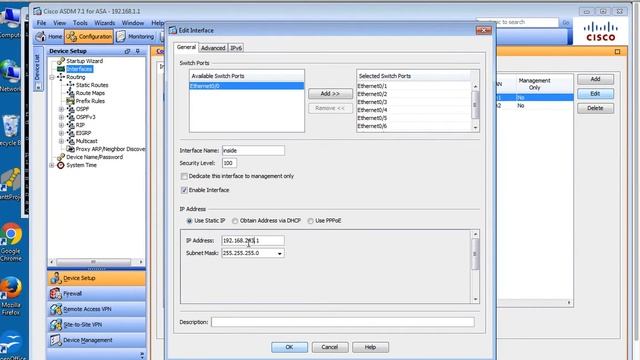Screen dimensions: 640x360
Task: Open the Prefix Rules icon
Action: click(x=70, y=101)
